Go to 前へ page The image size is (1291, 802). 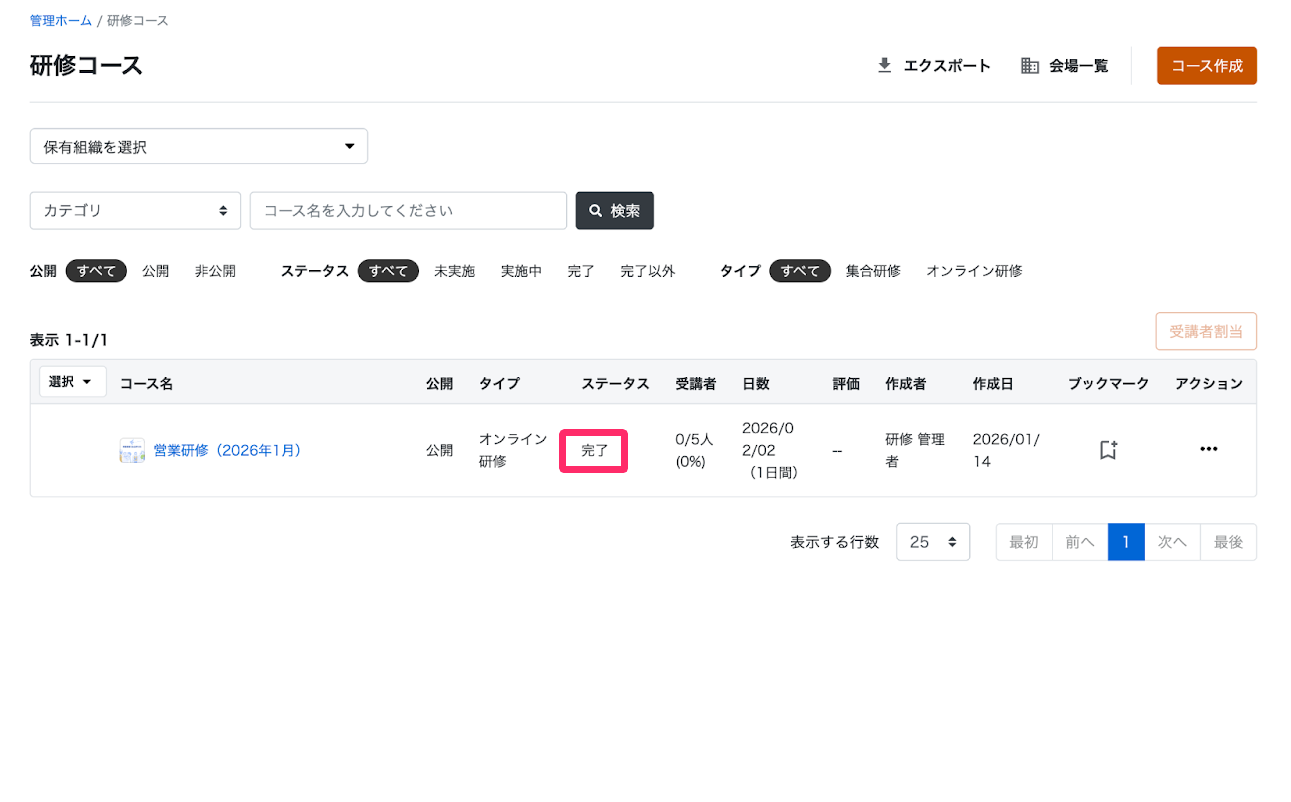(1080, 542)
